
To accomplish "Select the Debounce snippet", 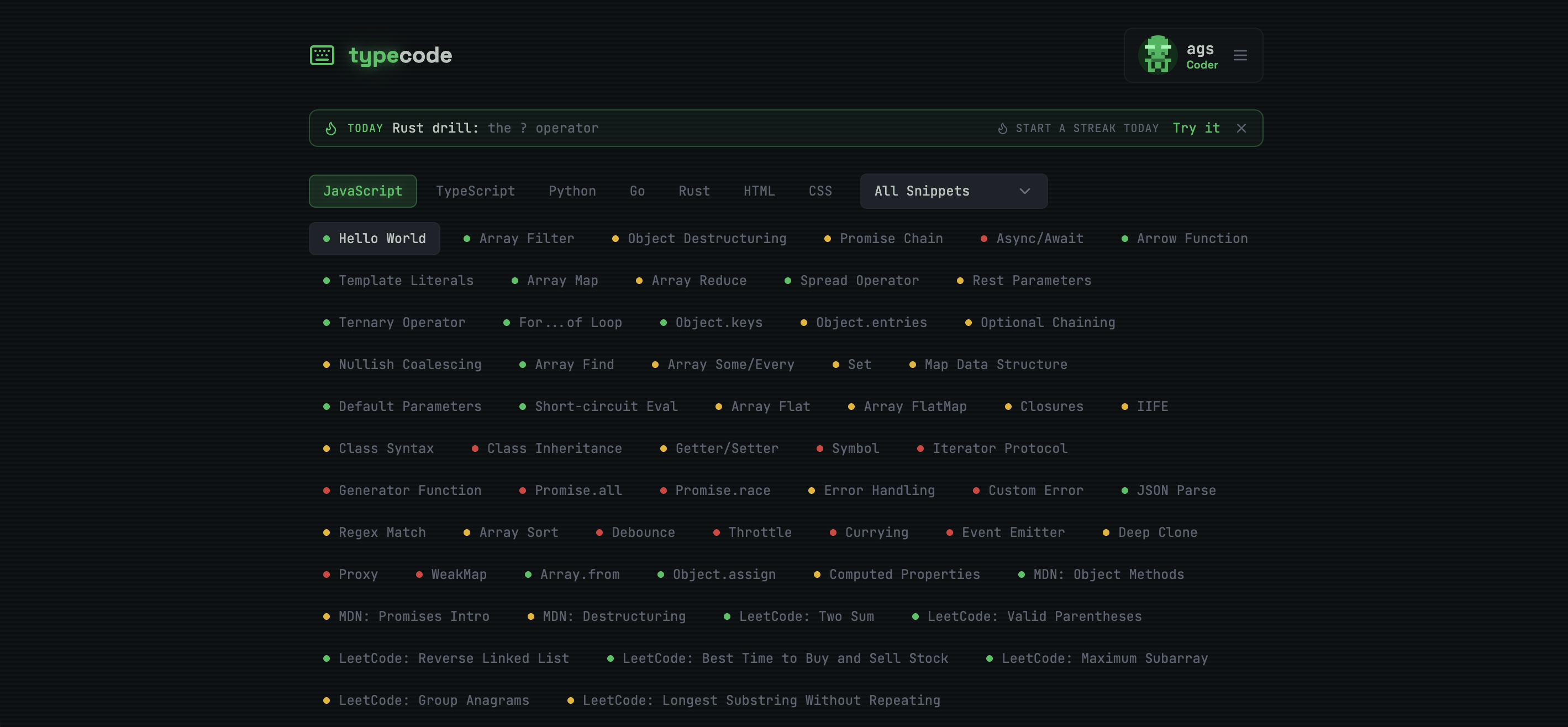I will (x=635, y=533).
